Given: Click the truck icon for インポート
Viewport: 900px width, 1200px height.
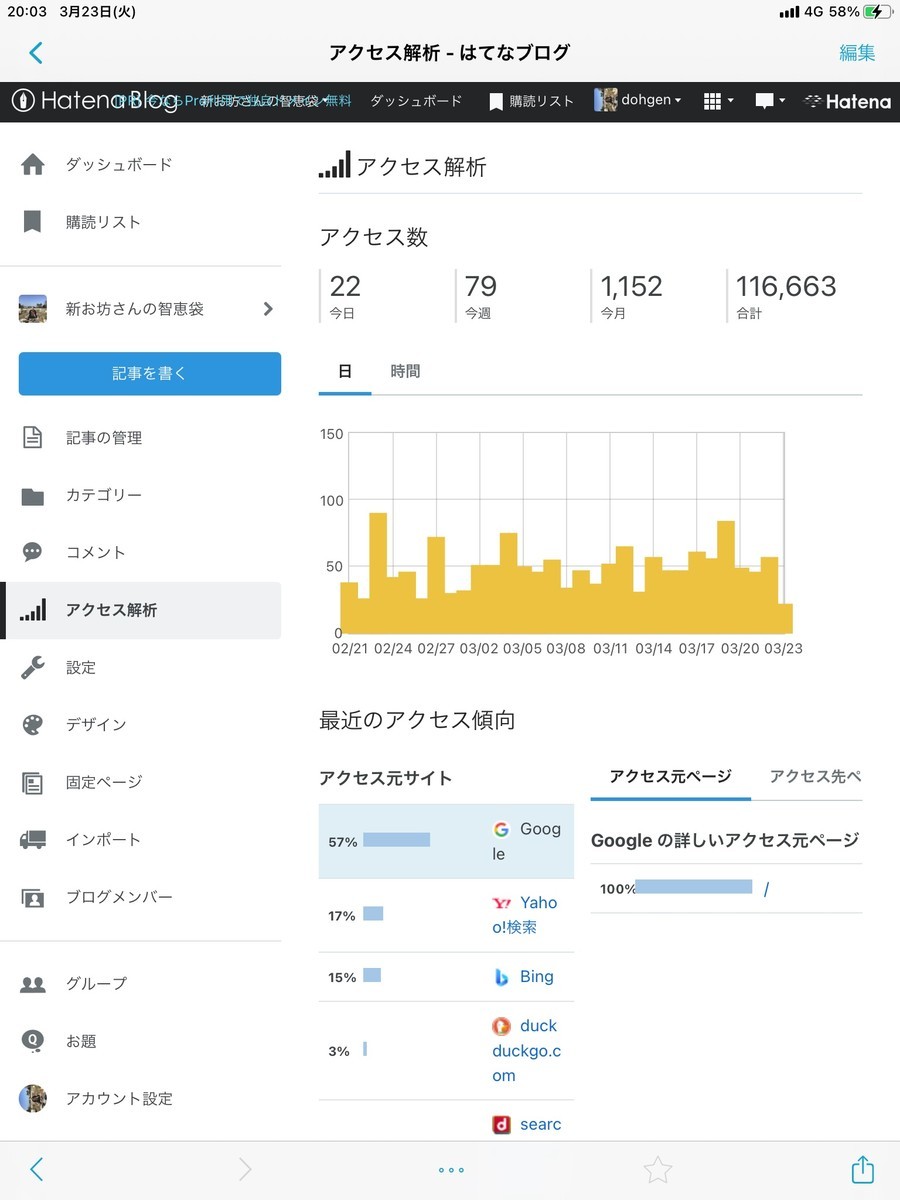Looking at the screenshot, I should point(33,839).
